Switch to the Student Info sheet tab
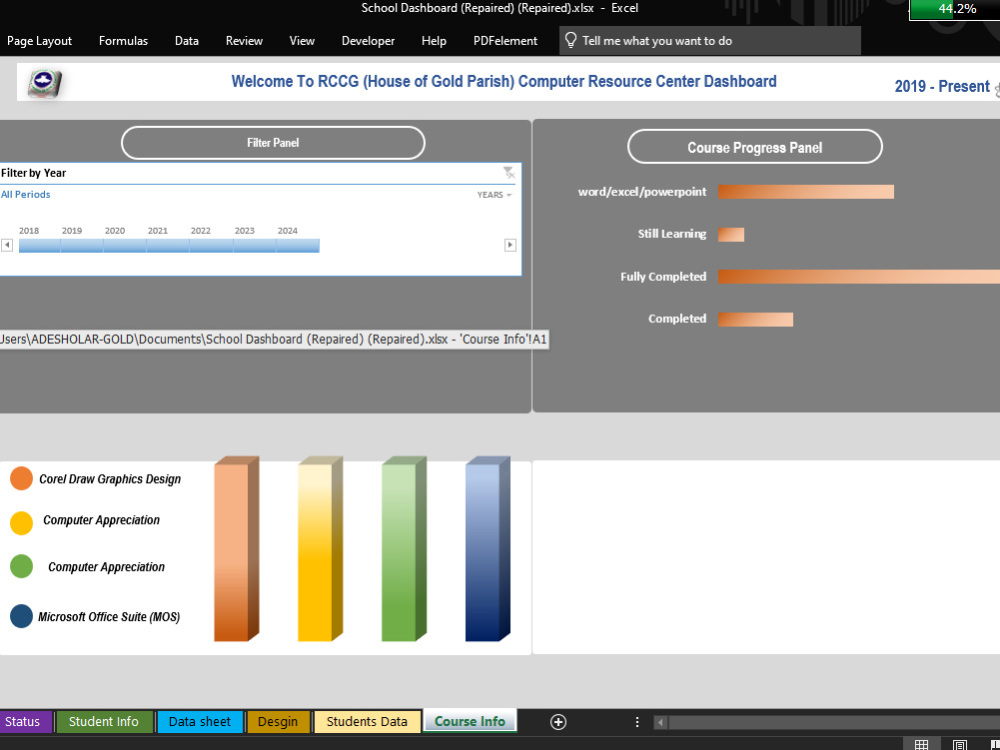 coord(104,722)
